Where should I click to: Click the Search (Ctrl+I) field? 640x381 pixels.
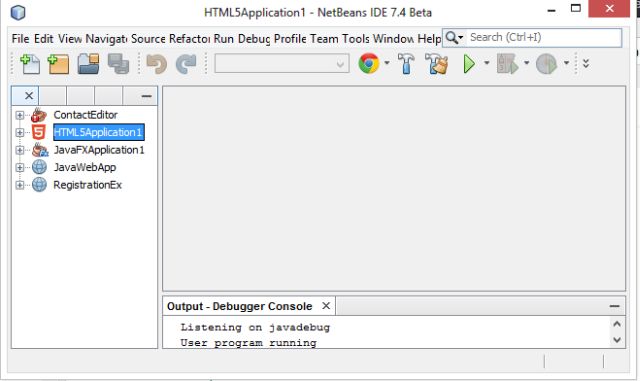coord(544,38)
